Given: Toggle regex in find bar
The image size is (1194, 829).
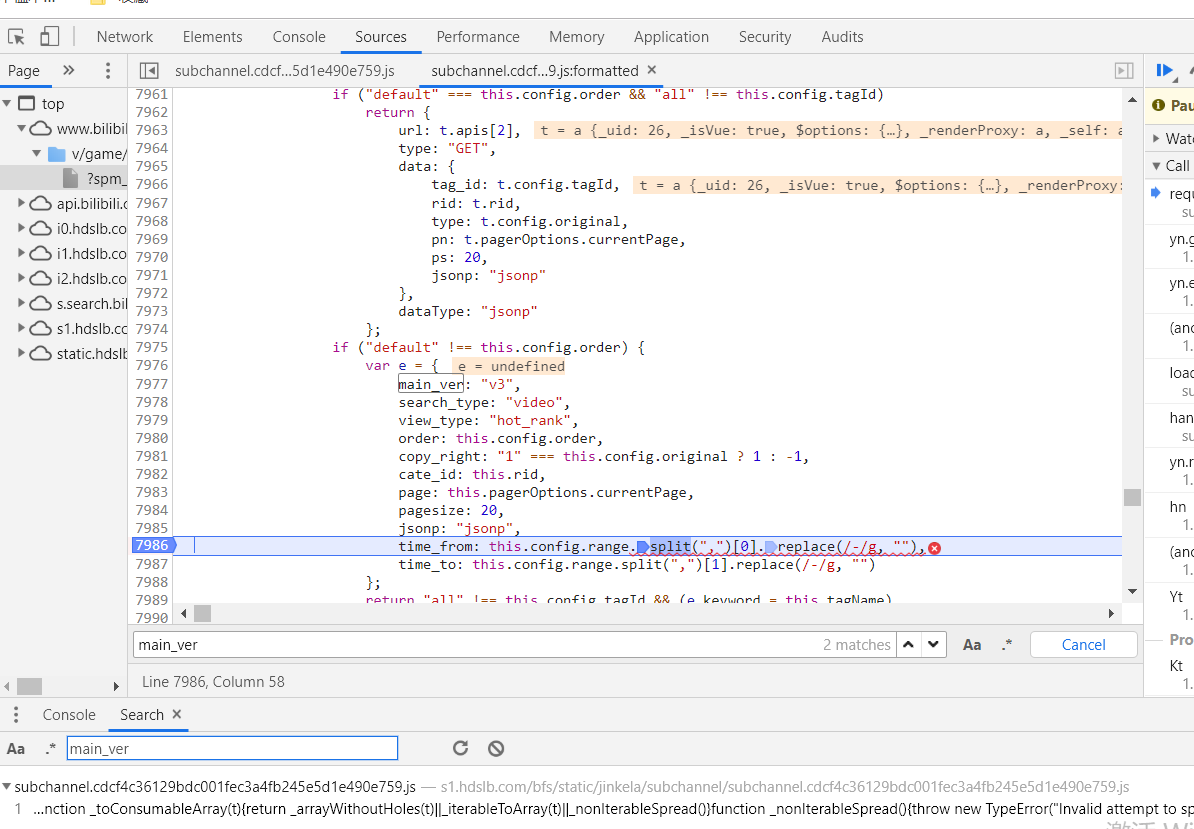Looking at the screenshot, I should (1007, 645).
